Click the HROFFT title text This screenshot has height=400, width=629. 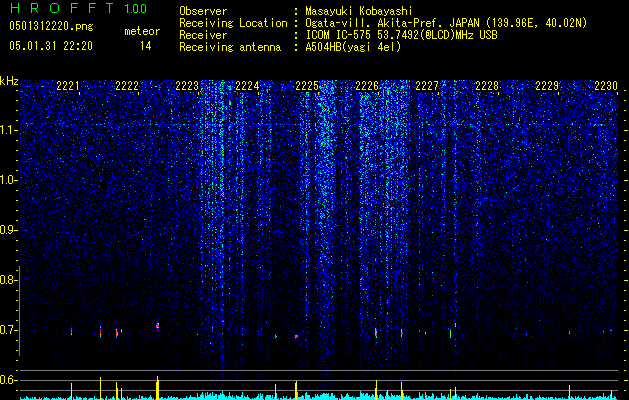[62, 8]
